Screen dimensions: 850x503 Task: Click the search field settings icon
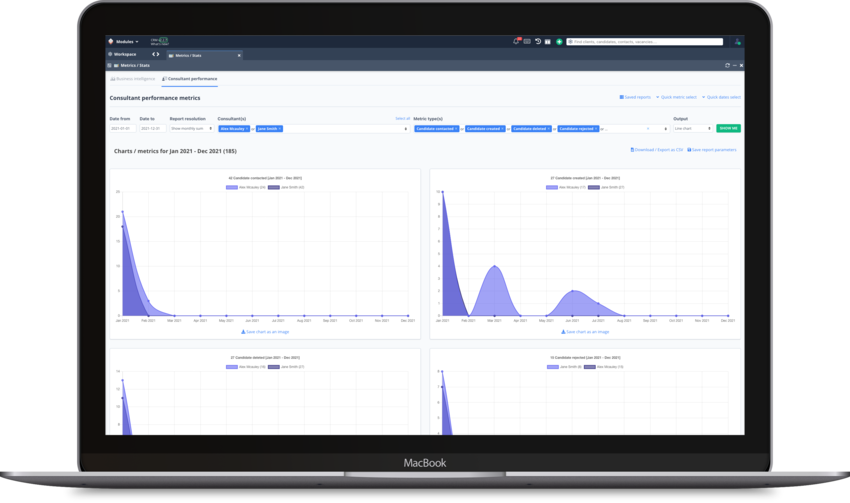pos(570,42)
